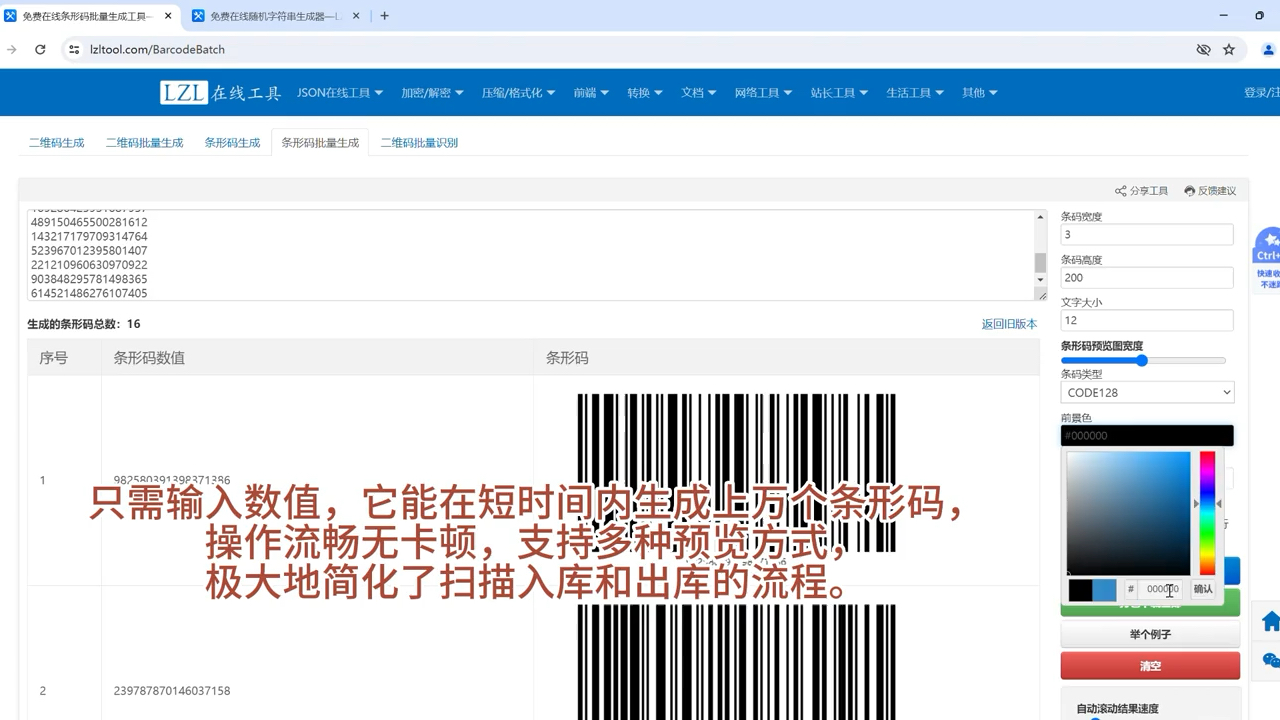Image resolution: width=1280 pixels, height=720 pixels.
Task: Click the 登录/注册 link in header
Action: 1261,92
